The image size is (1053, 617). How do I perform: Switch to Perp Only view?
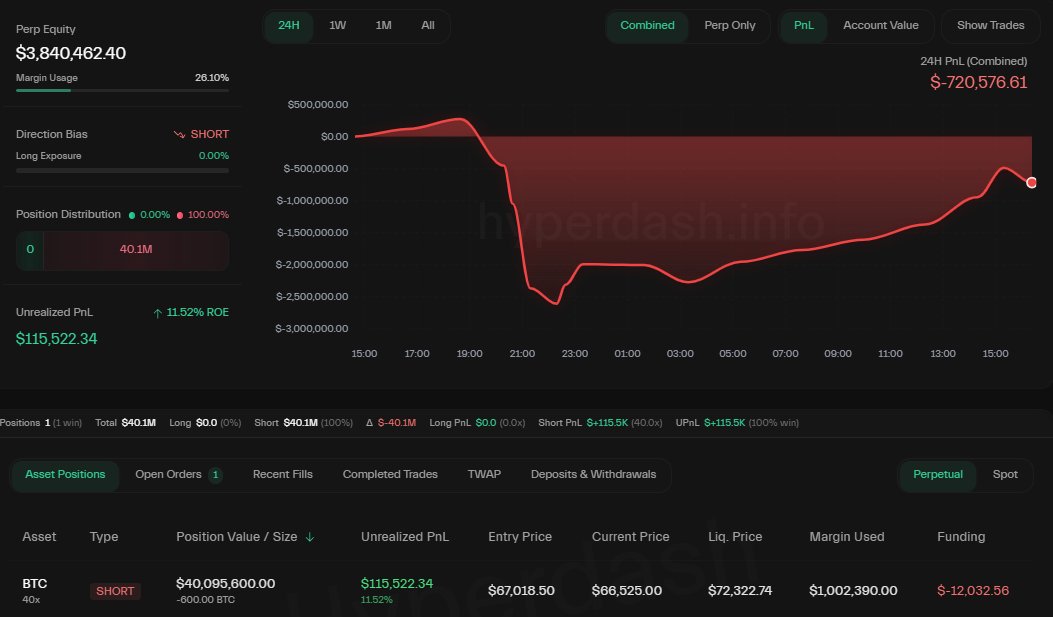(x=729, y=26)
